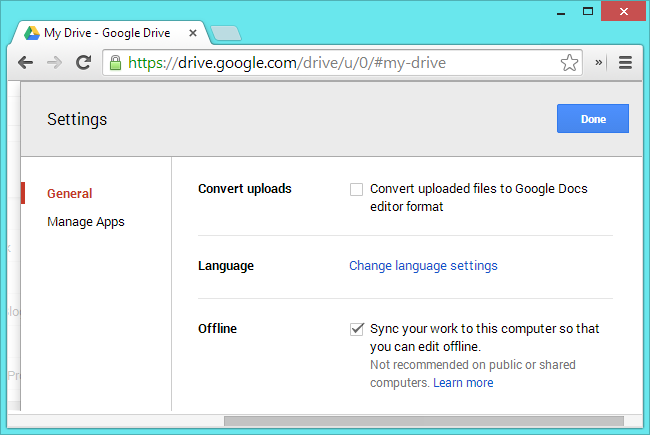Viewport: 650px width, 435px height.
Task: Open the Chrome hamburger menu
Action: [x=626, y=62]
